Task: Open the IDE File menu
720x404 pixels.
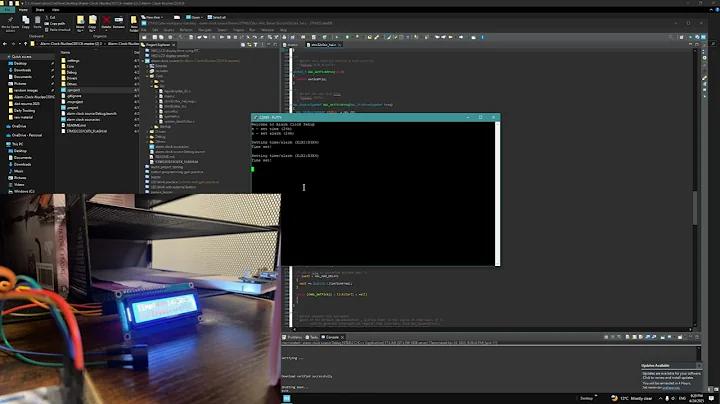Action: 144,30
